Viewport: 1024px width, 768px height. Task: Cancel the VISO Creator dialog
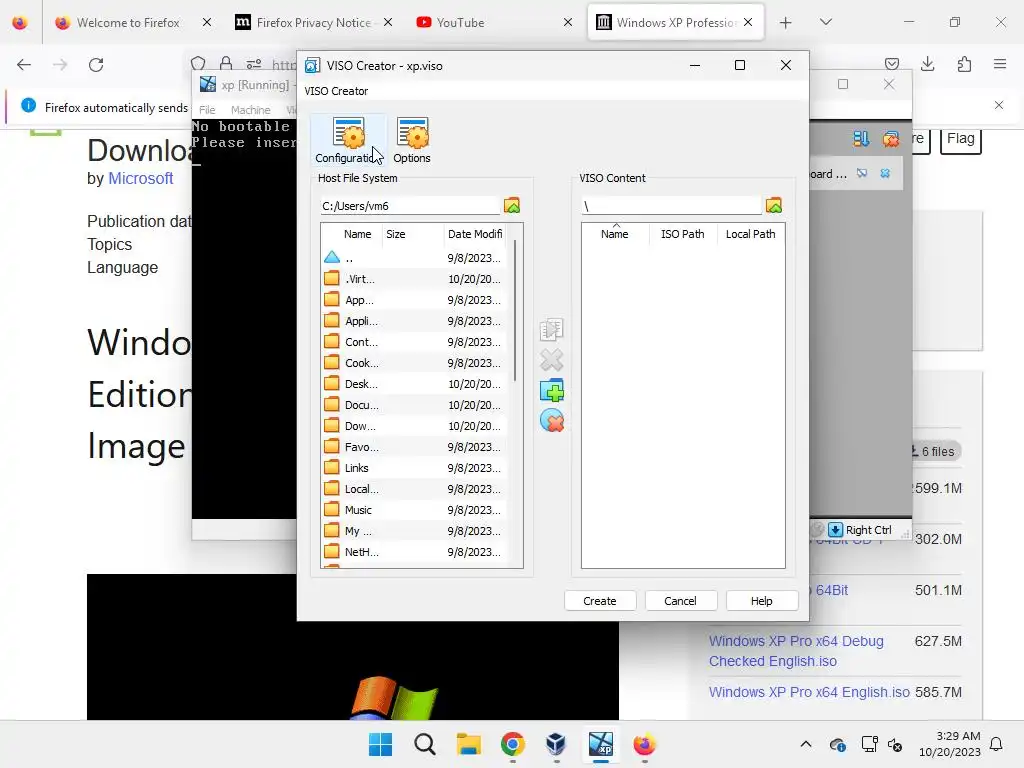(680, 601)
